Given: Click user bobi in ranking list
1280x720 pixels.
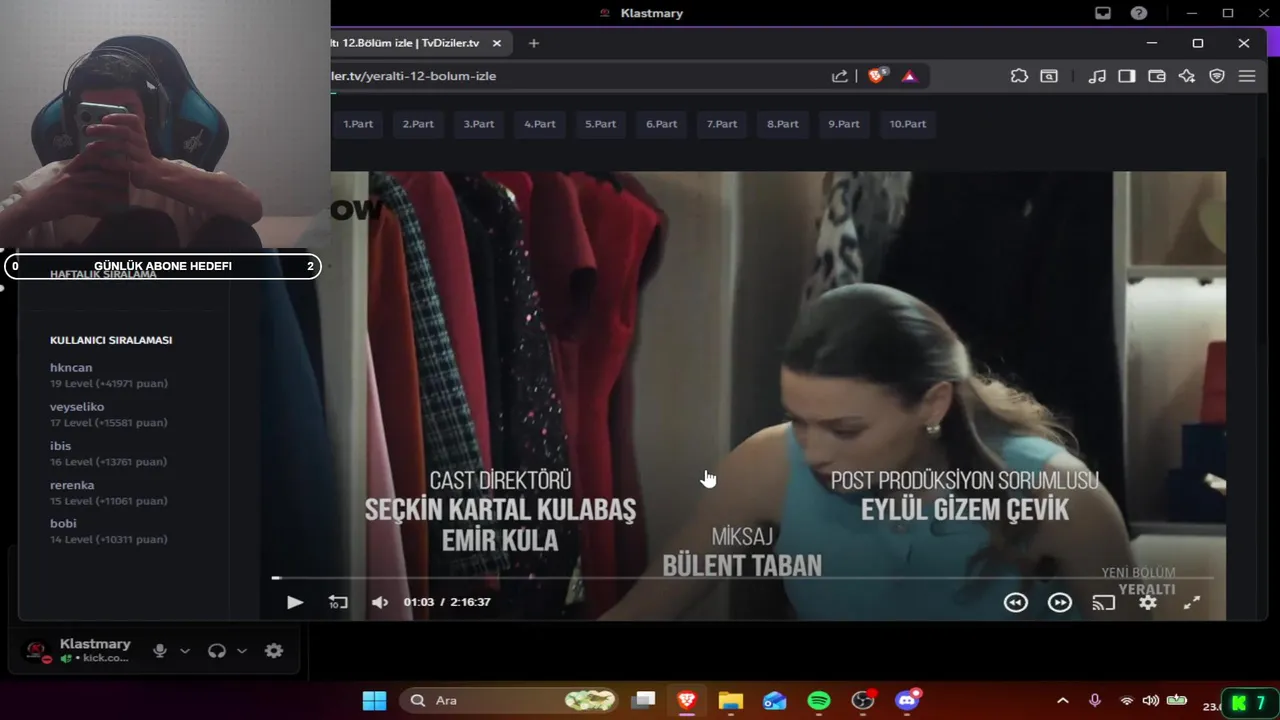Looking at the screenshot, I should [x=63, y=523].
